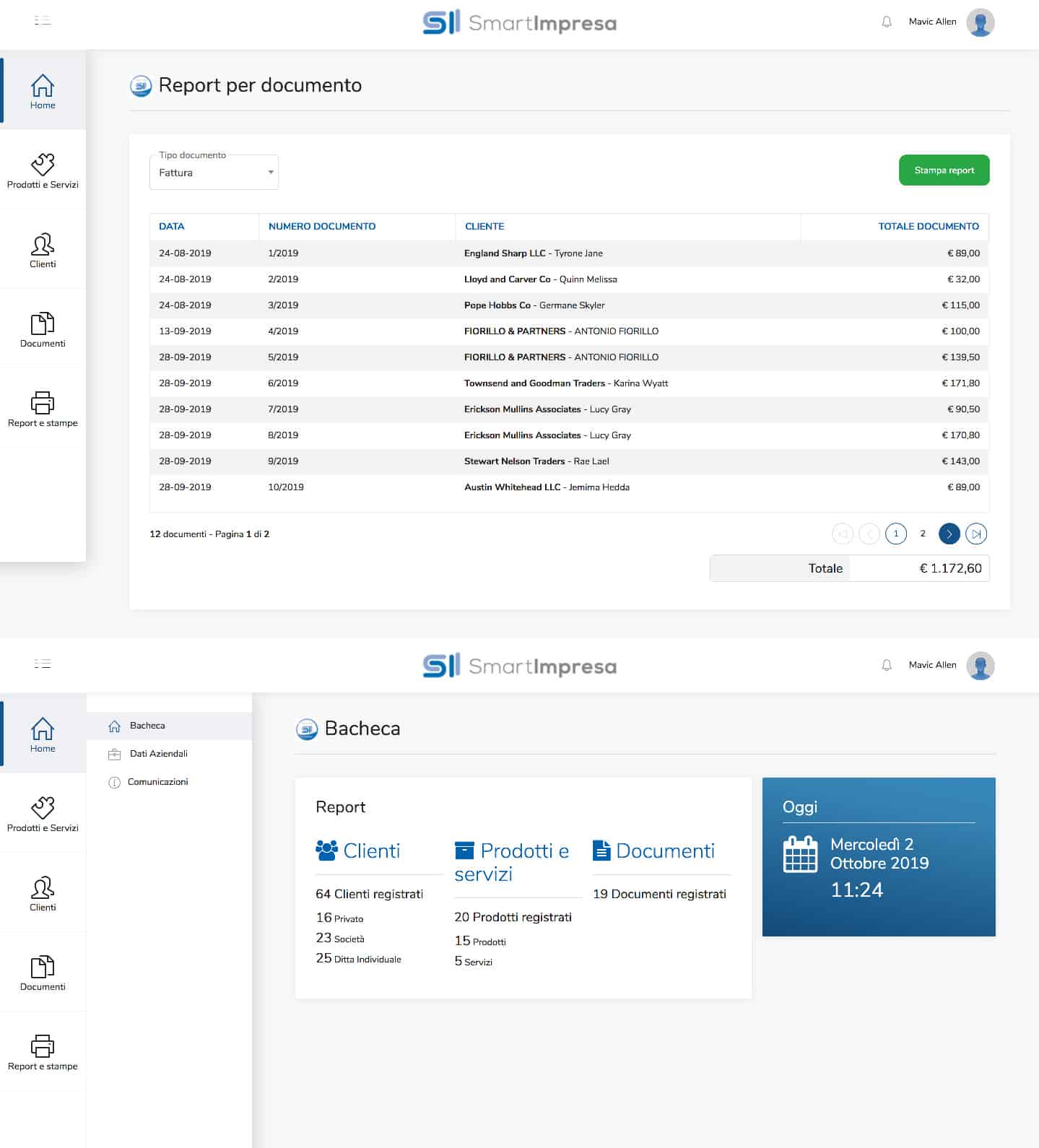Click Mavic Allen name in top header

click(x=932, y=22)
